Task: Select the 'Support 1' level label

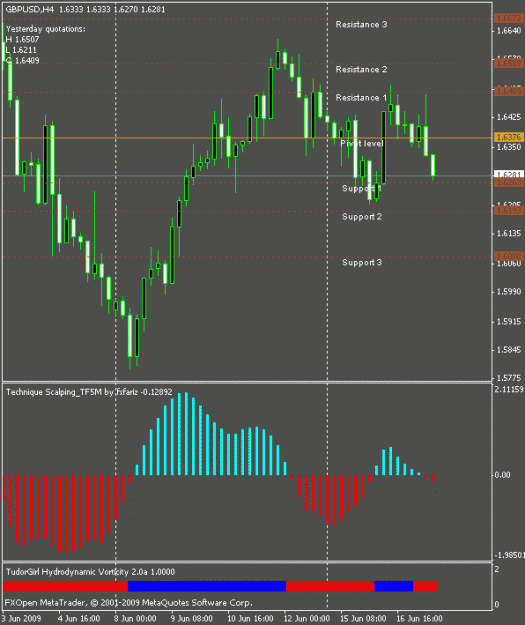Action: [362, 189]
